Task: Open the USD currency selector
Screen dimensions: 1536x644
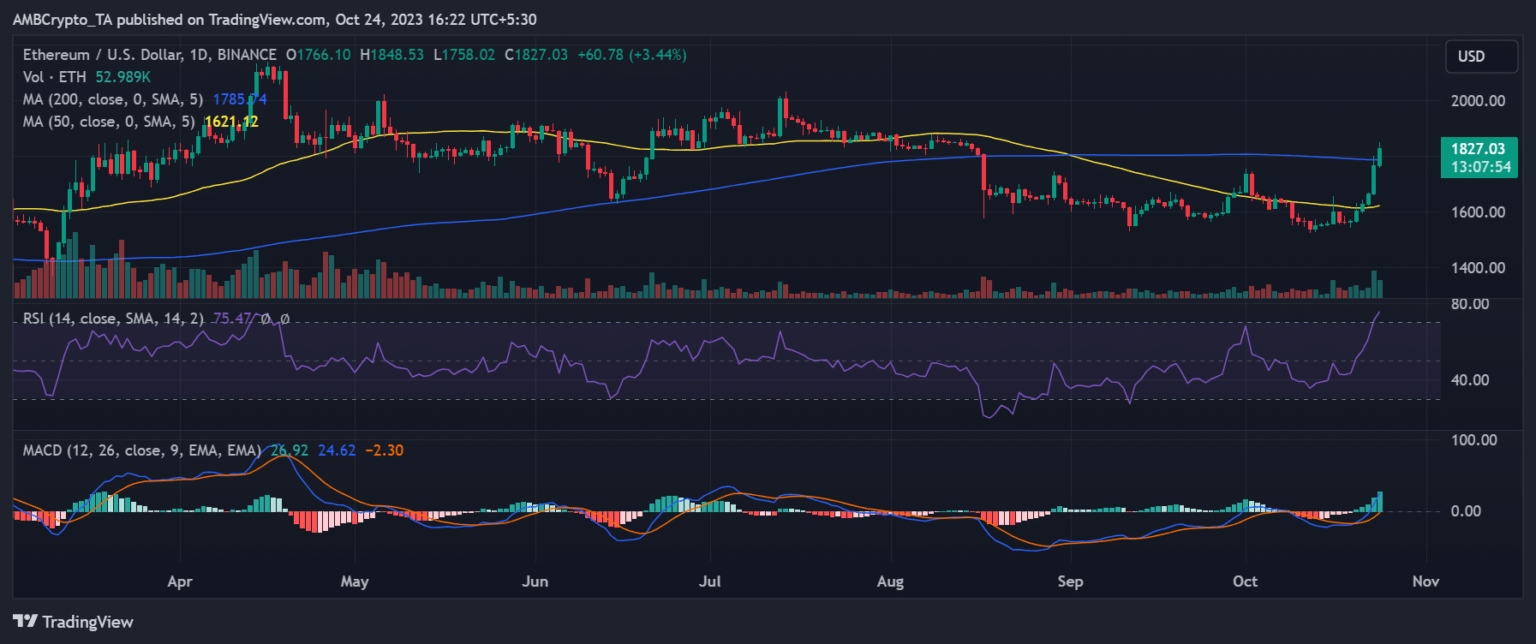Action: (1481, 56)
